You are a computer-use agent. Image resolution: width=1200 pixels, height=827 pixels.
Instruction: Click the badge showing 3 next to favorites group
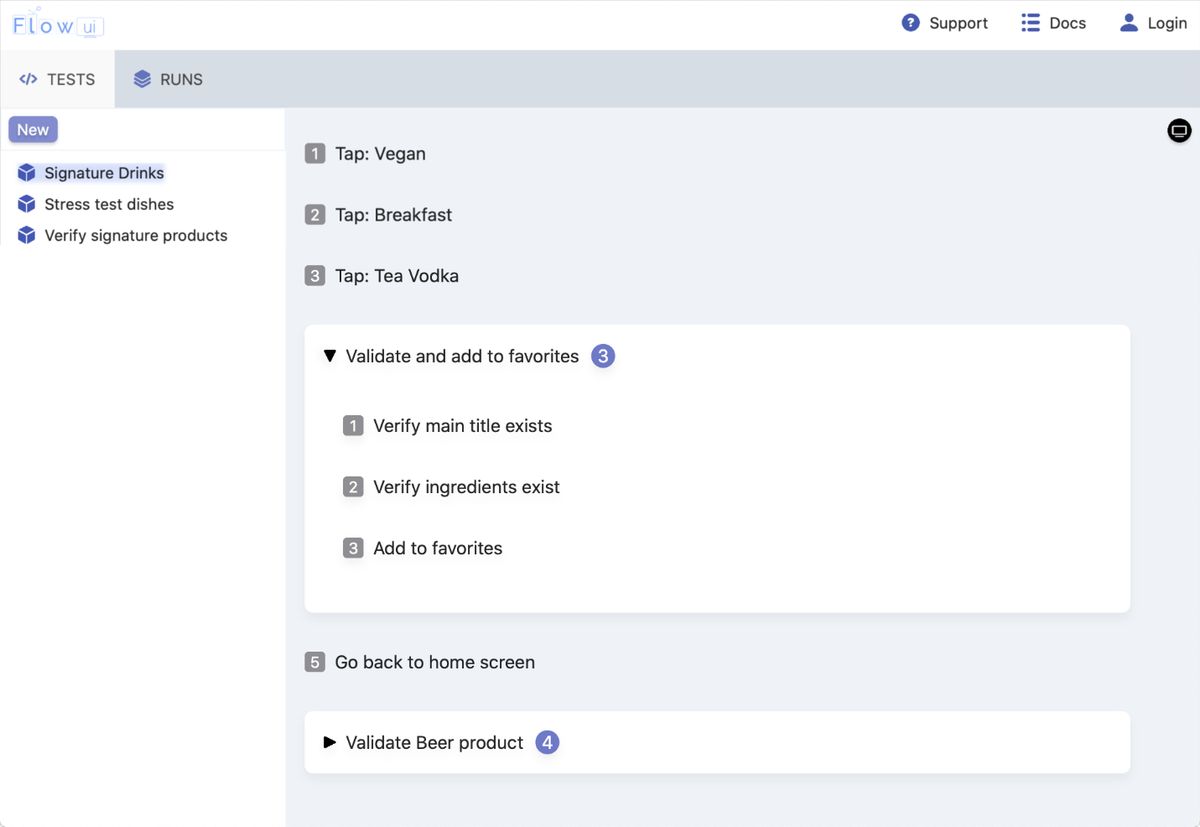(x=603, y=355)
